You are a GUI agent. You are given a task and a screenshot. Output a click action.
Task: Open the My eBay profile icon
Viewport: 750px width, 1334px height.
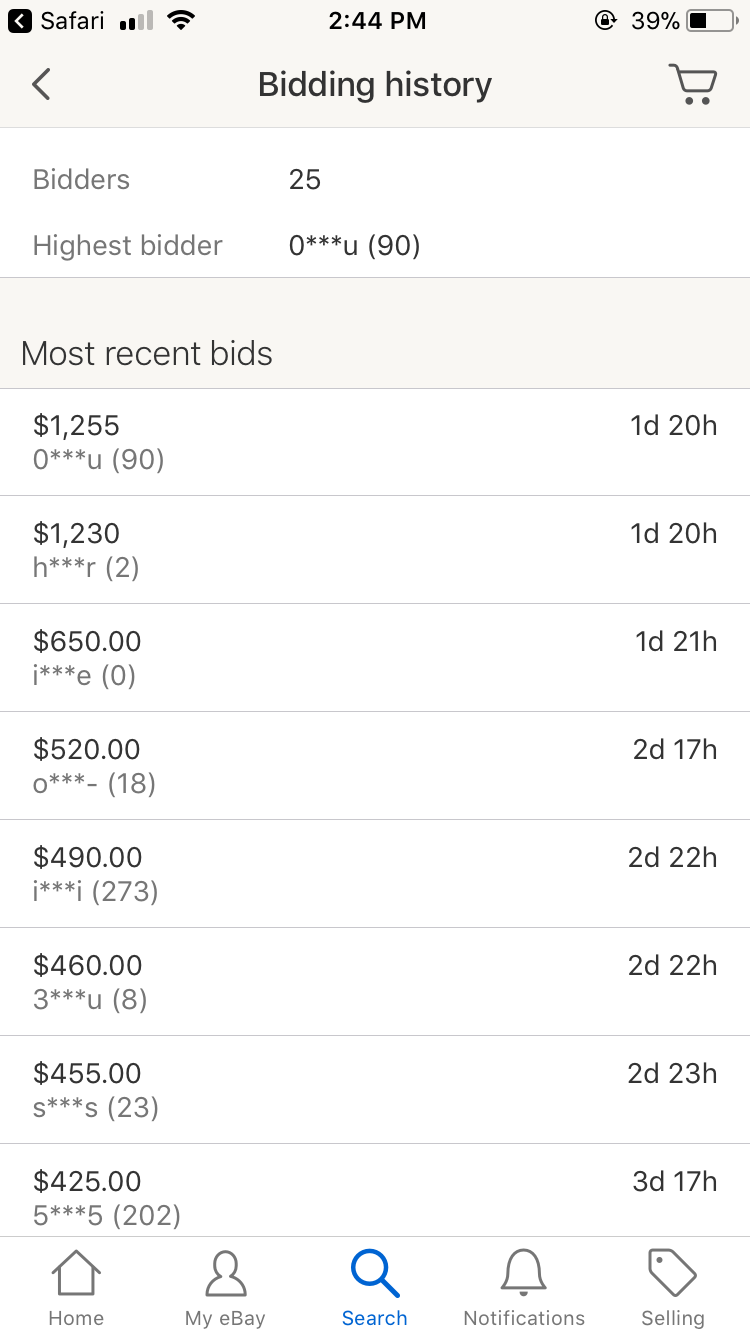click(x=225, y=1275)
